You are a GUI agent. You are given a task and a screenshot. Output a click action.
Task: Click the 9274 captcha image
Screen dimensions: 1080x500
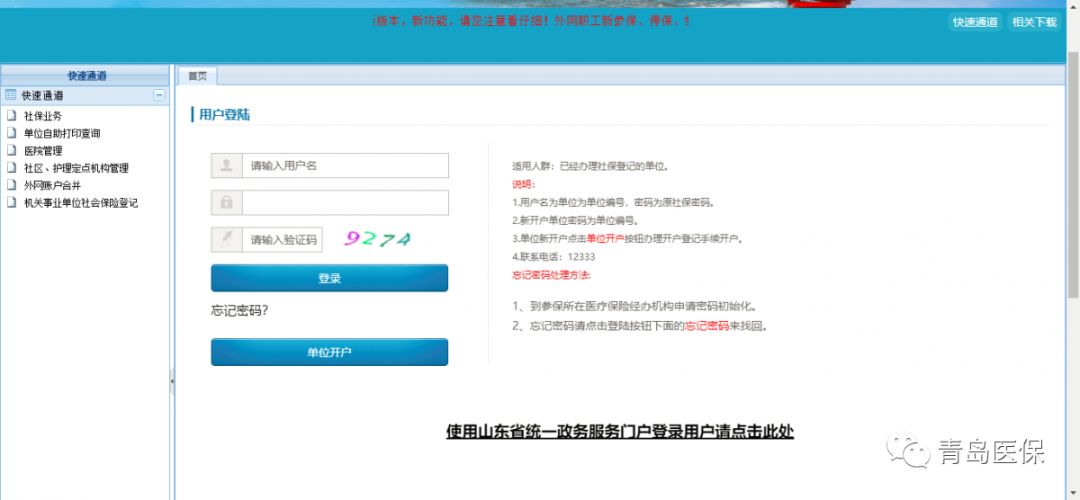[x=377, y=239]
